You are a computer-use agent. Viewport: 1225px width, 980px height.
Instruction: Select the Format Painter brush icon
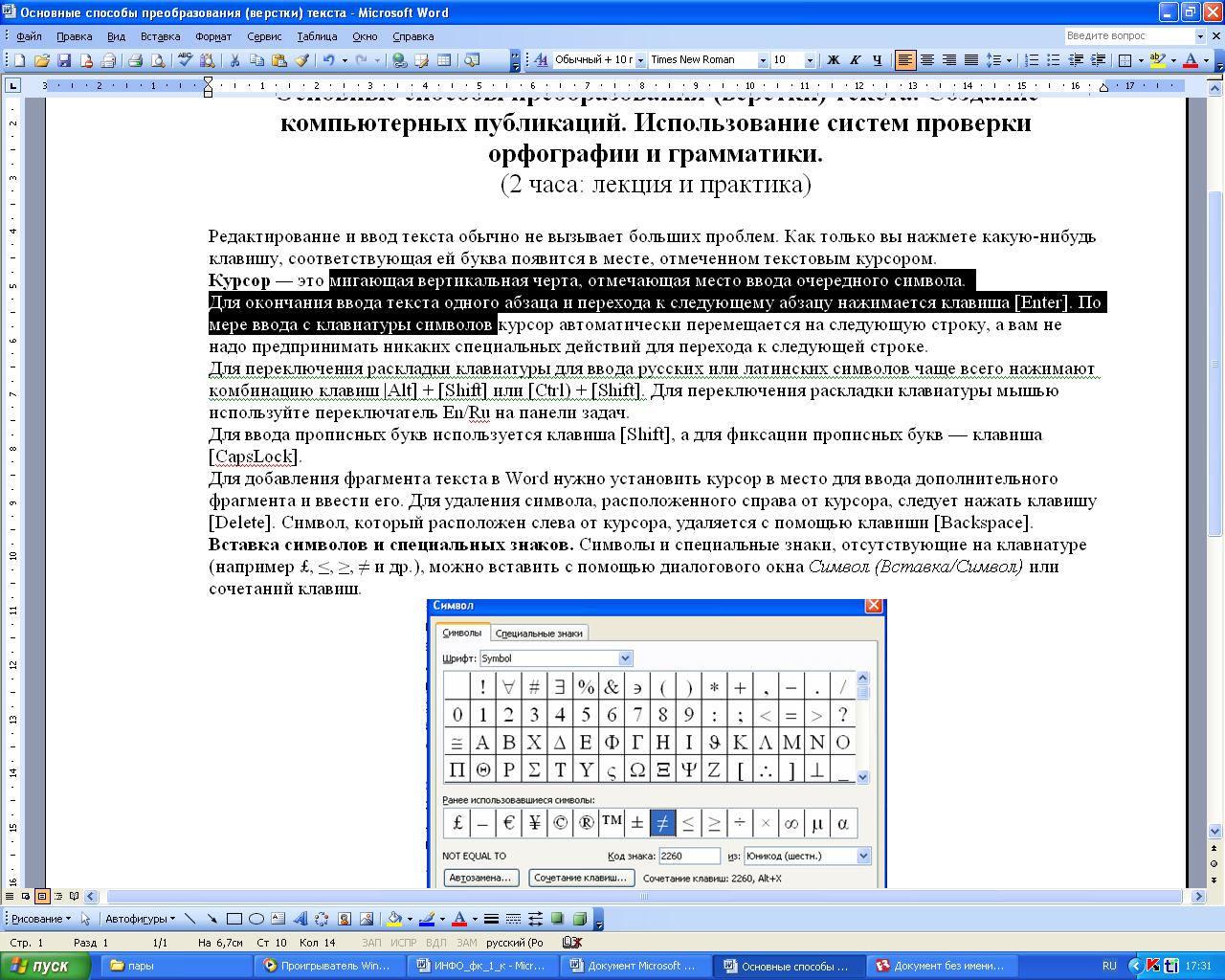[x=301, y=60]
